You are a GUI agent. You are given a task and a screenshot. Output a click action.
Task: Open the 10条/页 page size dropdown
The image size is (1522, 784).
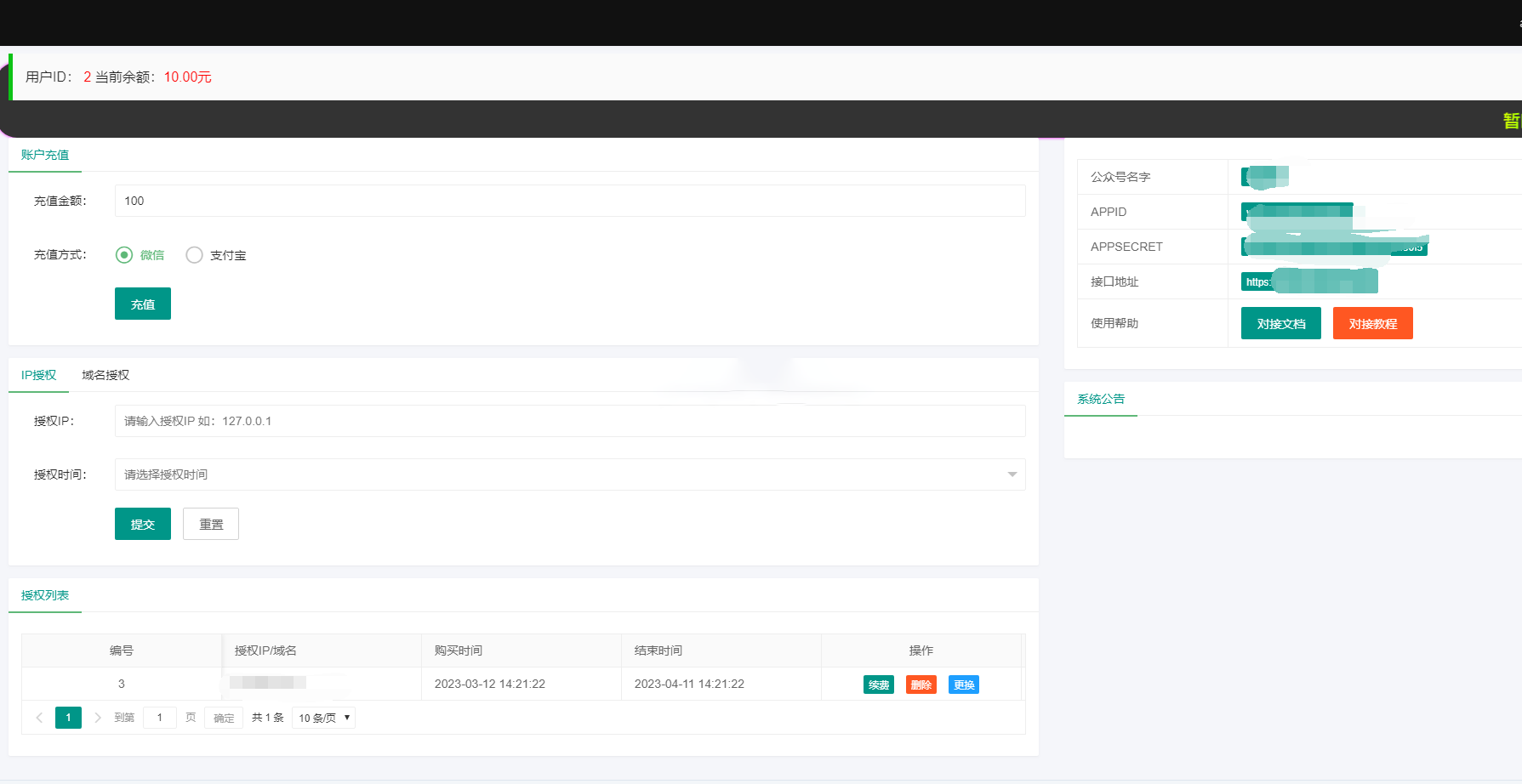click(323, 717)
